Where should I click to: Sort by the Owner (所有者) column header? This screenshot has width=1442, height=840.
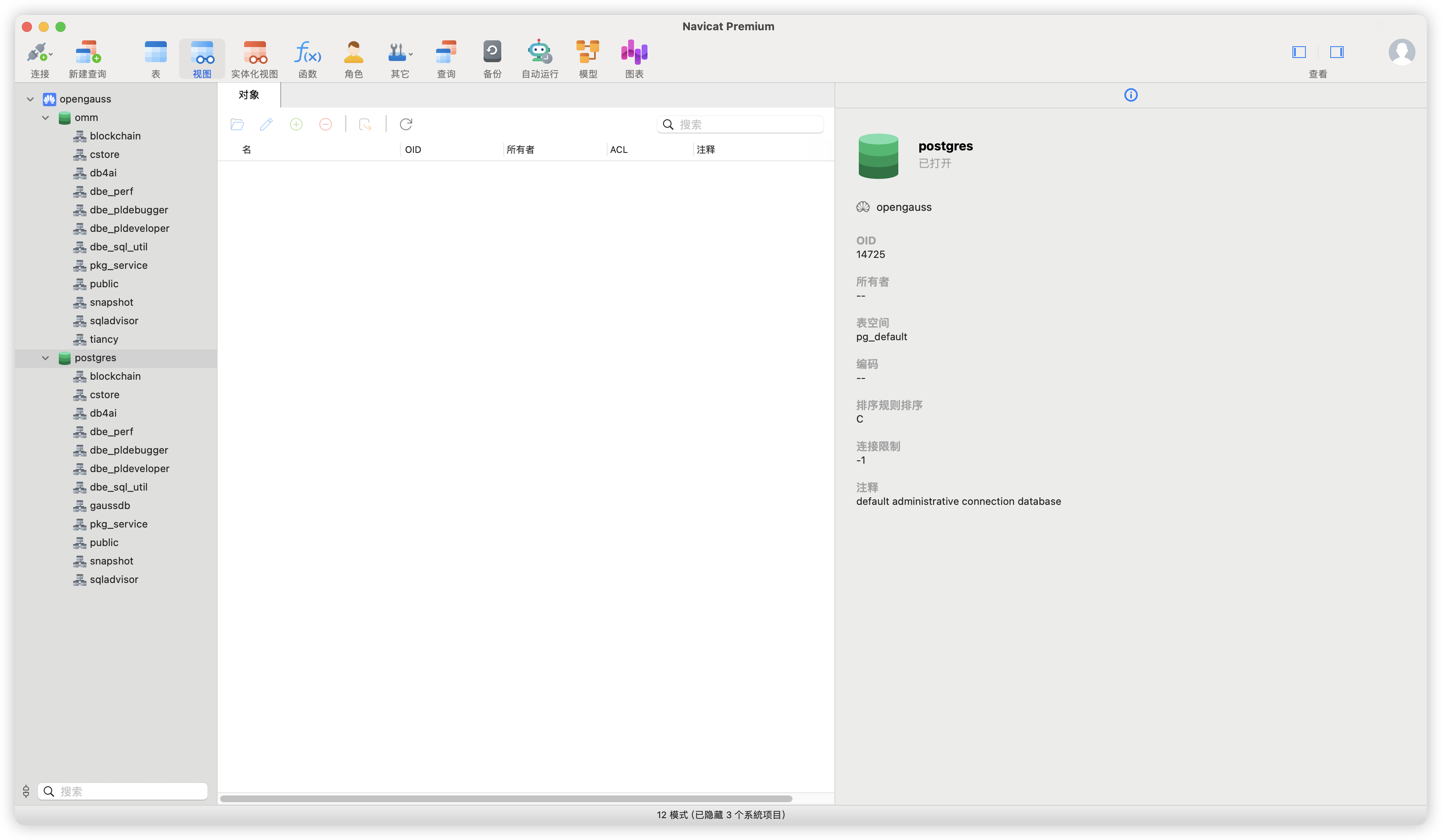click(520, 149)
